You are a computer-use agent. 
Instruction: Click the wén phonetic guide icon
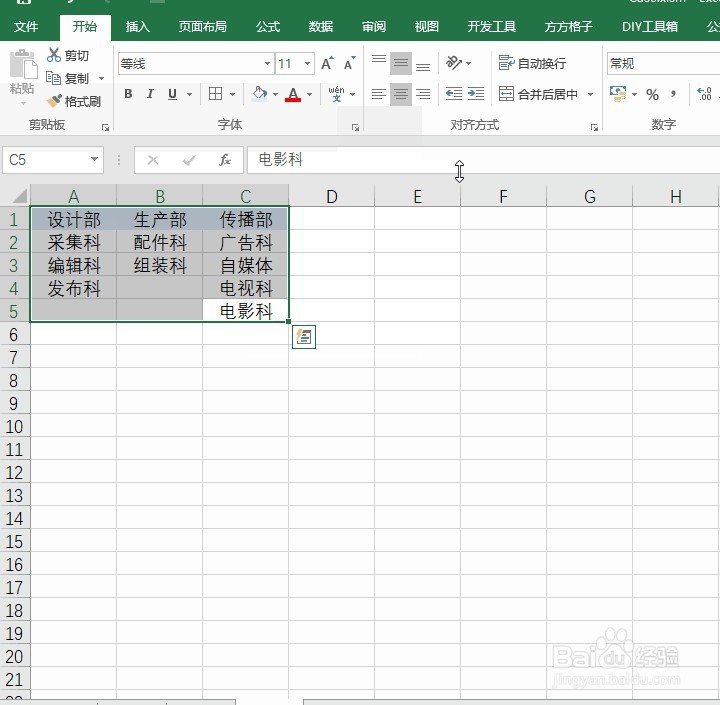(337, 94)
